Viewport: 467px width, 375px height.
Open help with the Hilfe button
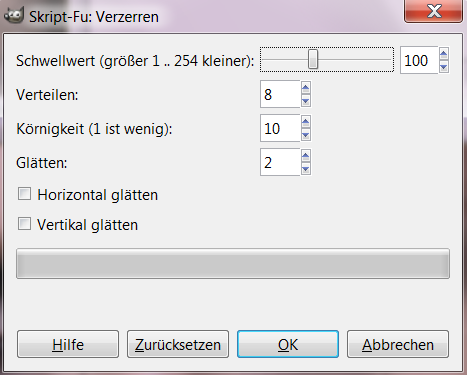(x=68, y=344)
